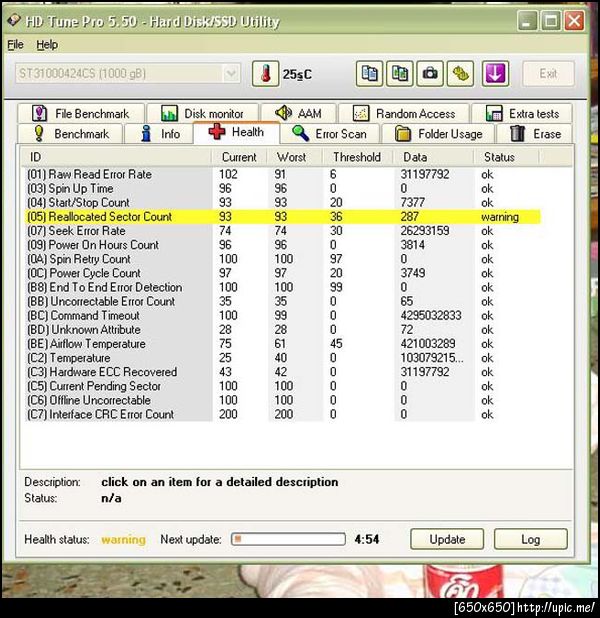600x618 pixels.
Task: Select the (BB) Uncorrectable Error Count row
Action: (282, 302)
